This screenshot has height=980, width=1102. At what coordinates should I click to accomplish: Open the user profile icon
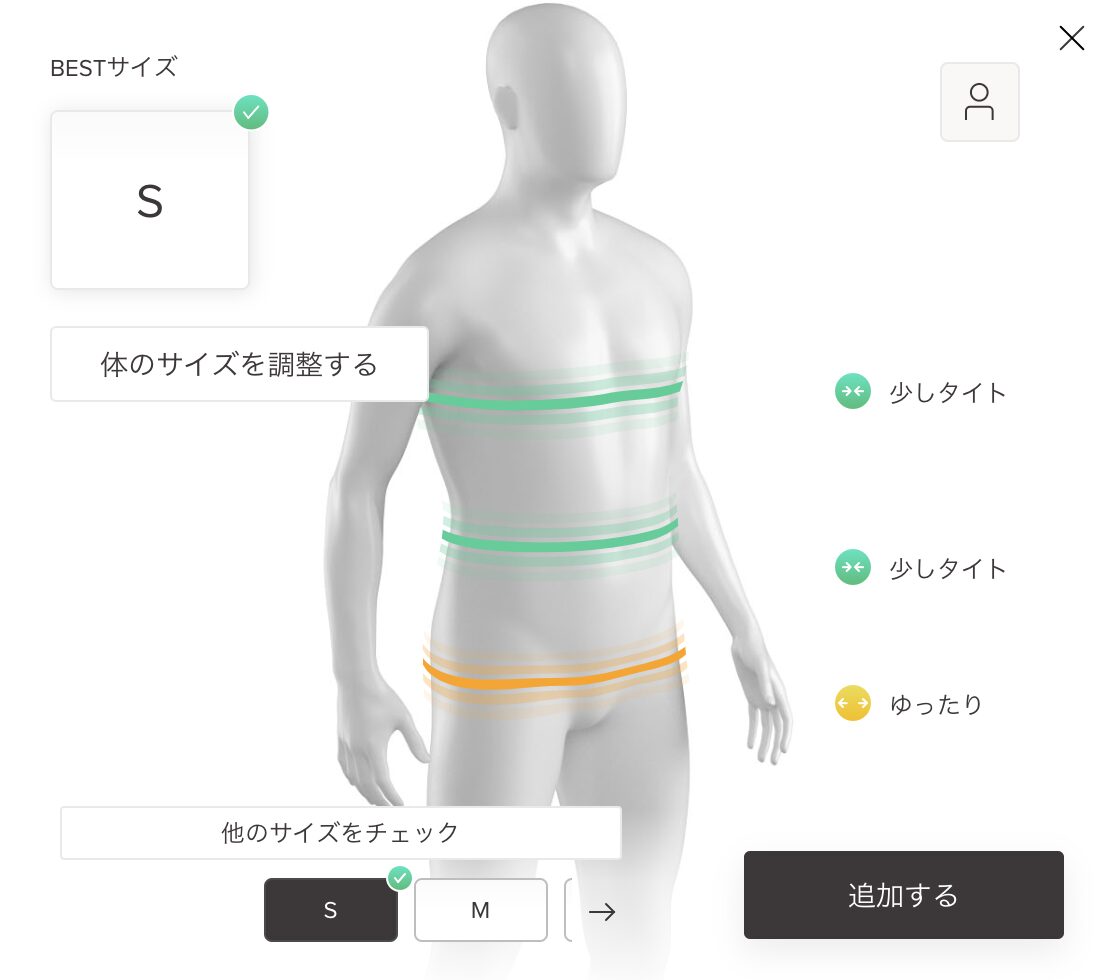(x=979, y=102)
